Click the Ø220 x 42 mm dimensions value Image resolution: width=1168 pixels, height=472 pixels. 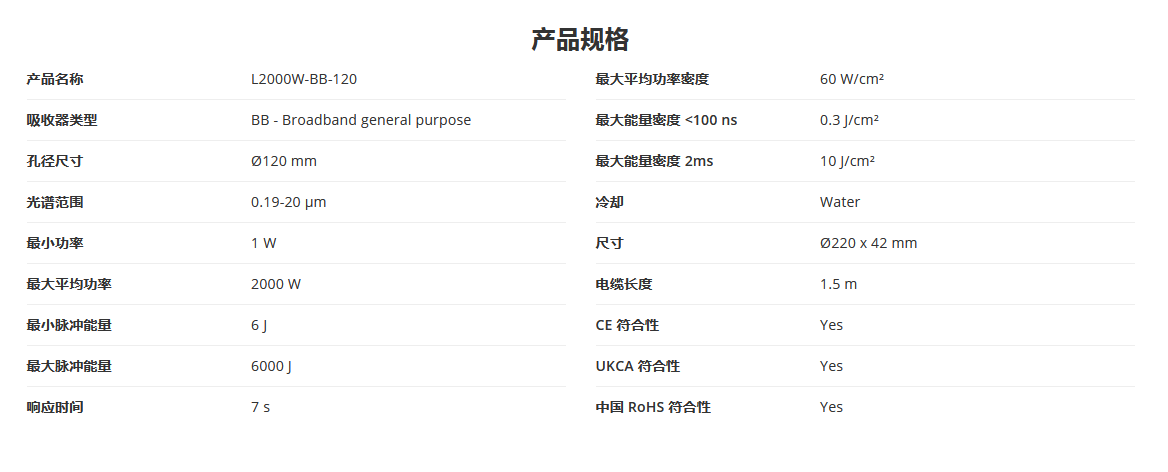coord(869,243)
